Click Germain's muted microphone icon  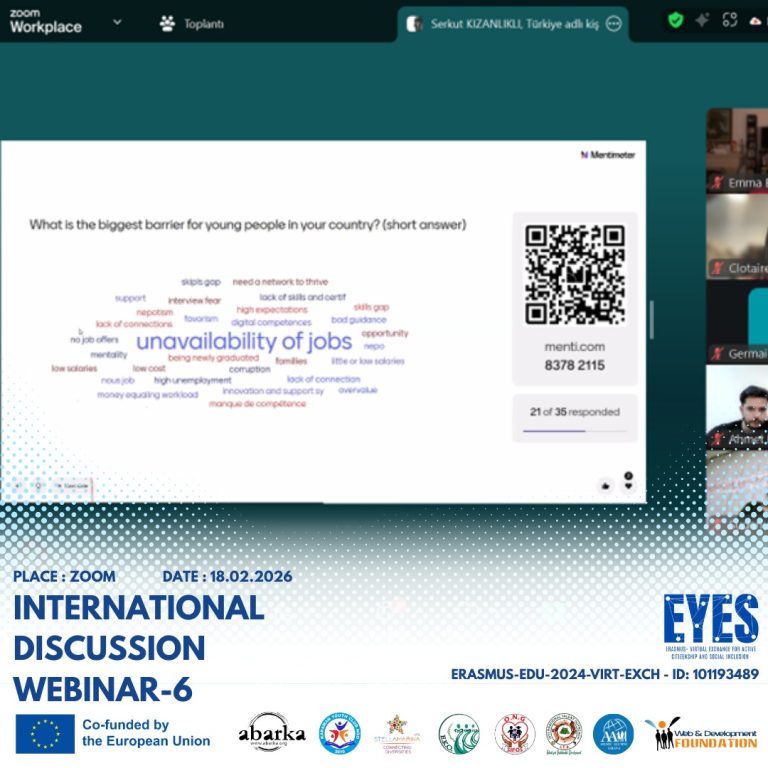(x=716, y=354)
